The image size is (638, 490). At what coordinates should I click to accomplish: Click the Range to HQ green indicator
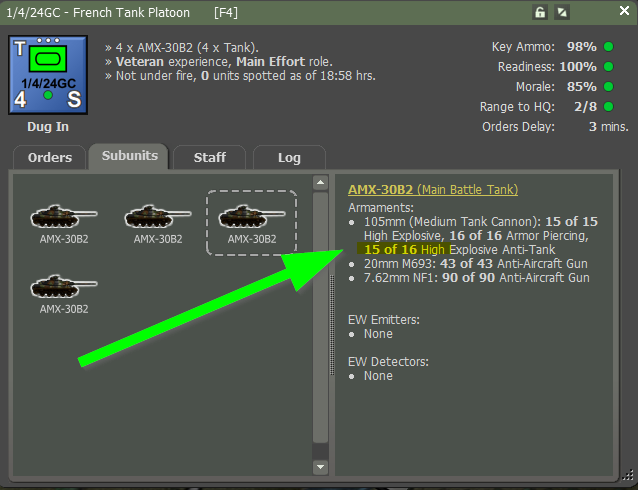[608, 107]
